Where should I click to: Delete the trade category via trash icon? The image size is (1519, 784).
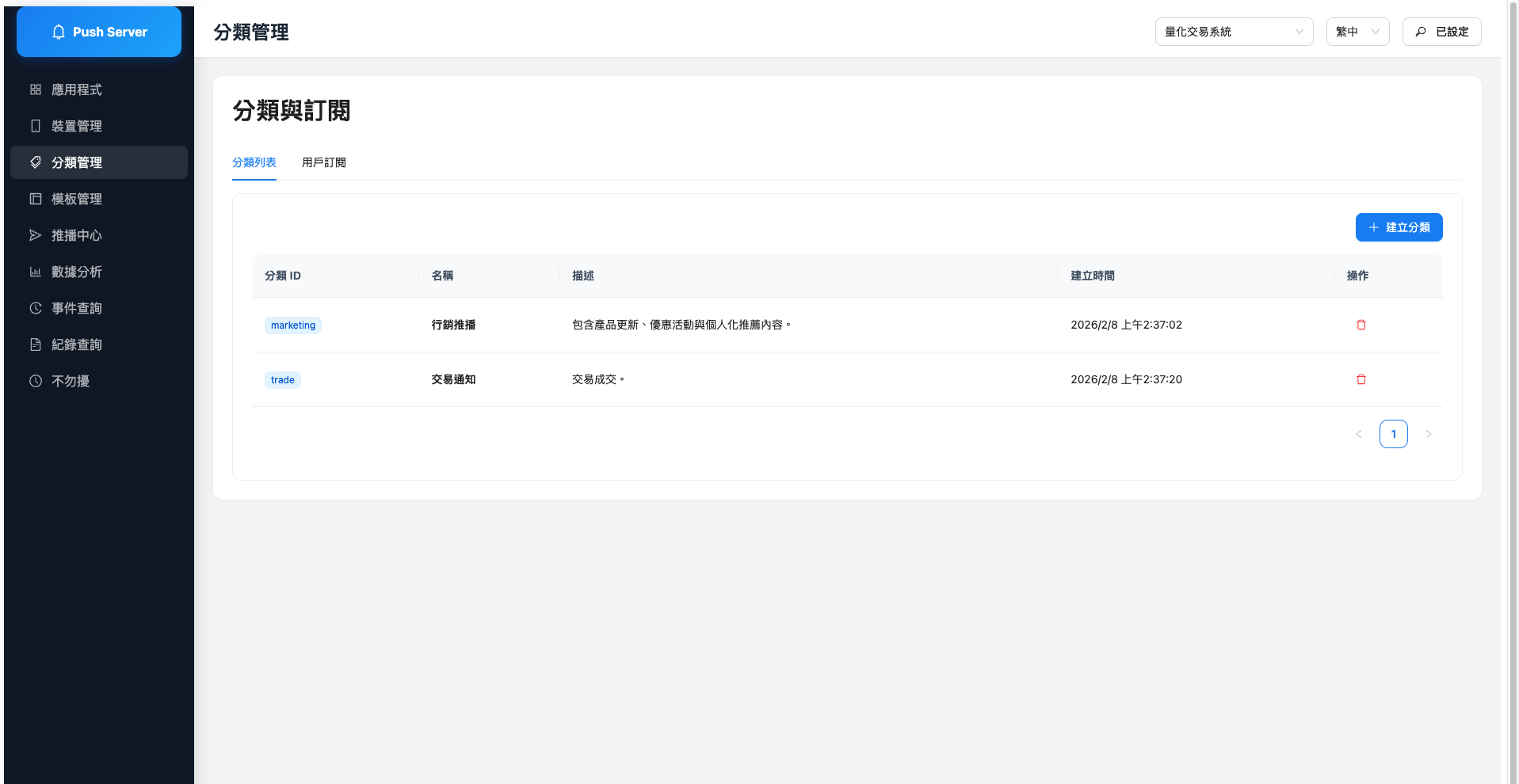[1361, 379]
